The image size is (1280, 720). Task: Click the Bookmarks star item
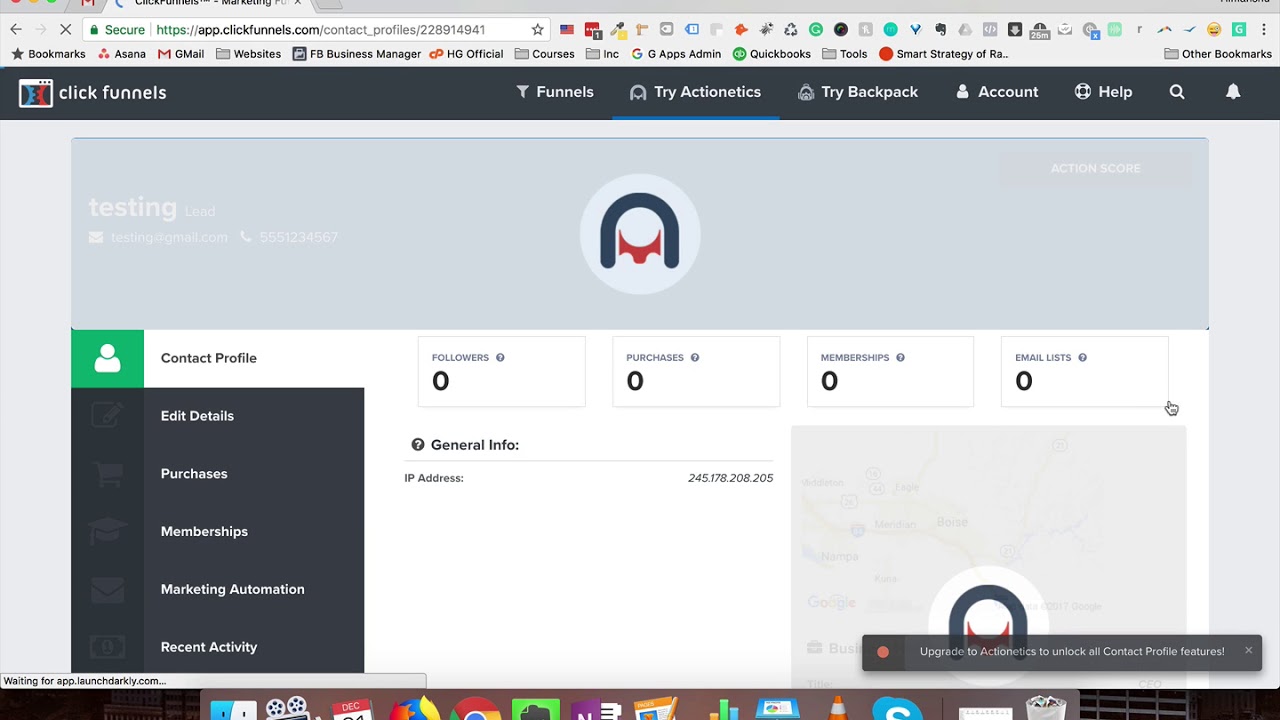click(x=48, y=54)
